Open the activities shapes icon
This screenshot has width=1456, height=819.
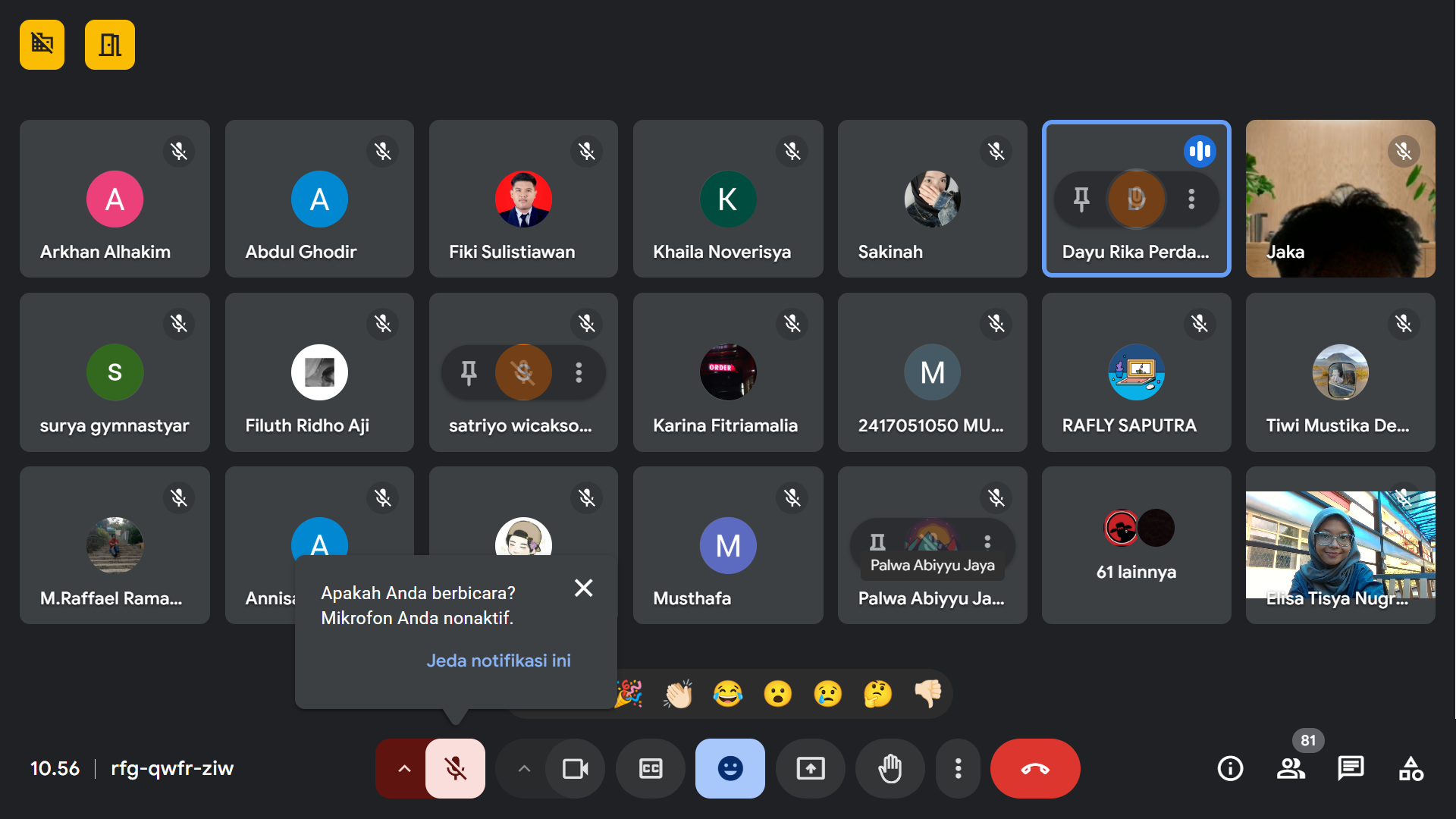pos(1410,768)
